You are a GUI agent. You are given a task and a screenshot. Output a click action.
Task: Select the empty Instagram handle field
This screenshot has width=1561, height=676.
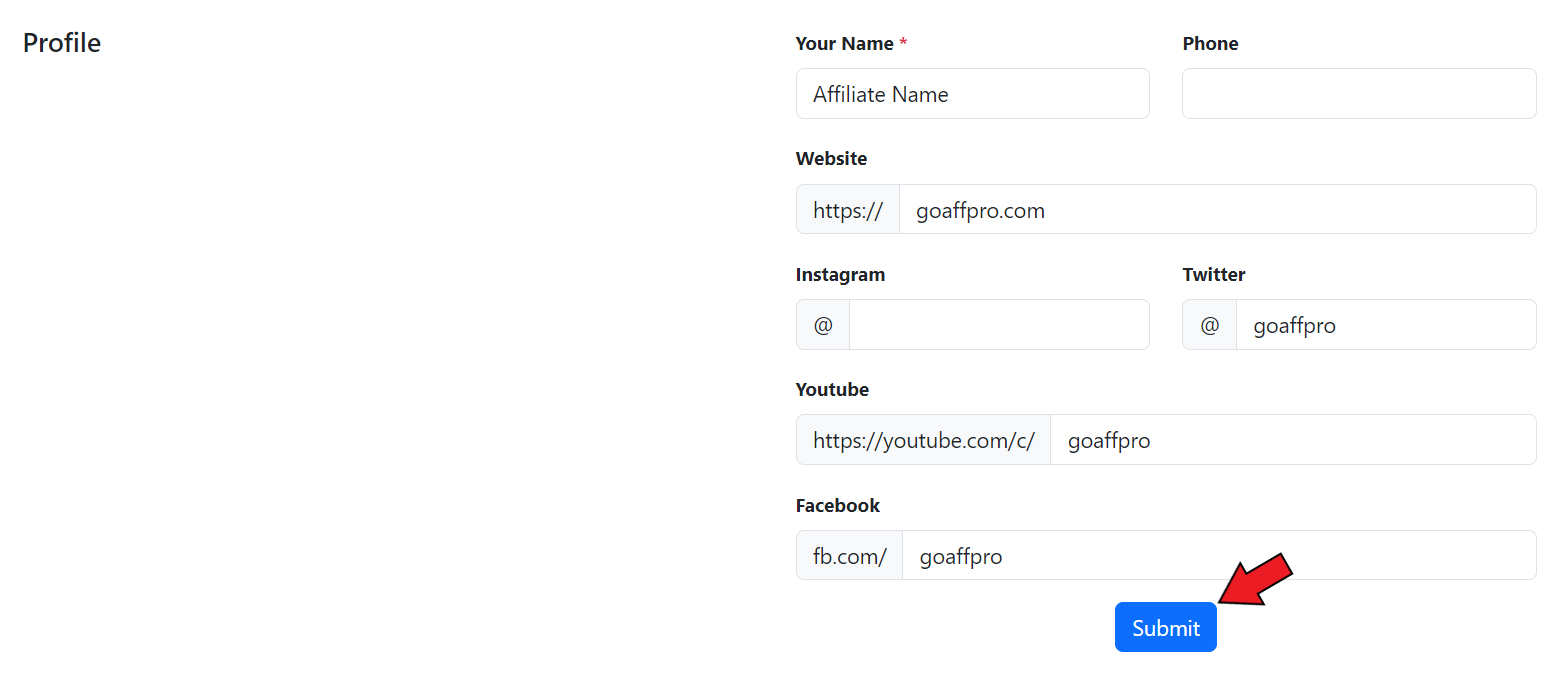tap(998, 325)
